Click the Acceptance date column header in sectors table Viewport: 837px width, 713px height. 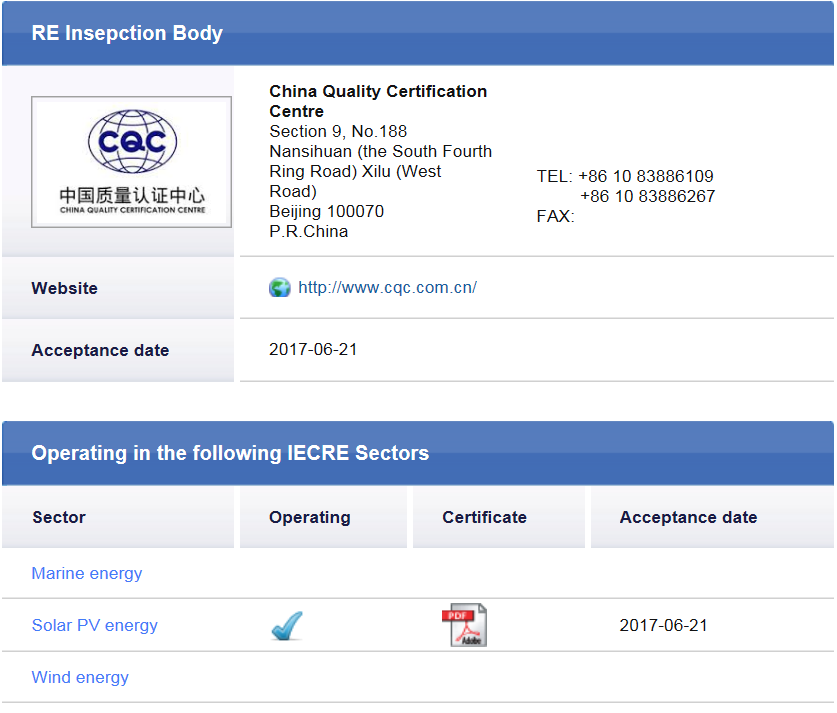pos(688,518)
